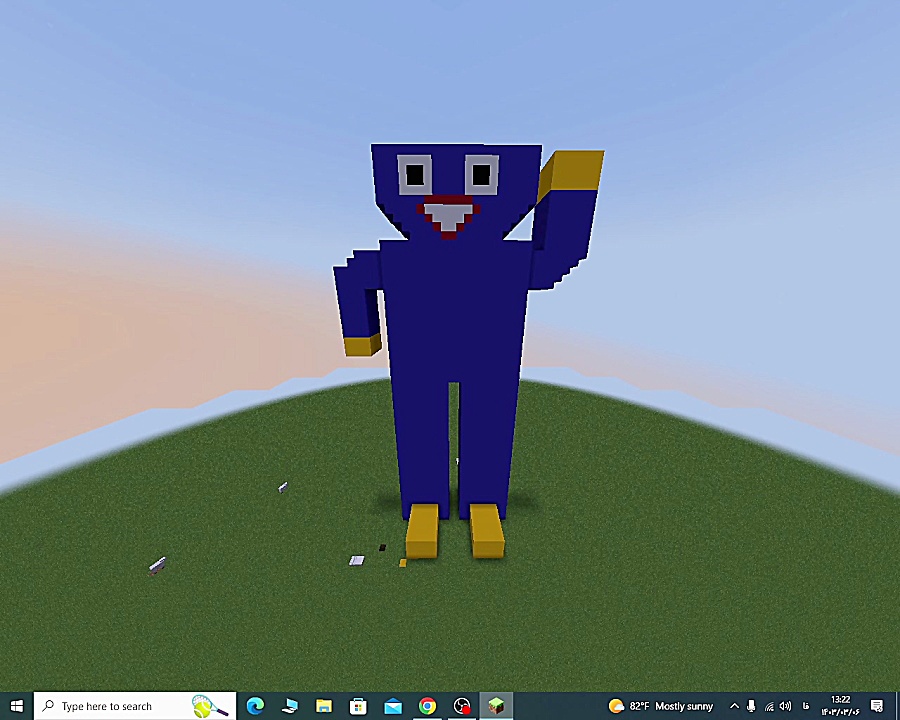Focus the 'Type here to search' box
Viewport: 900px width, 720px height.
(x=135, y=706)
